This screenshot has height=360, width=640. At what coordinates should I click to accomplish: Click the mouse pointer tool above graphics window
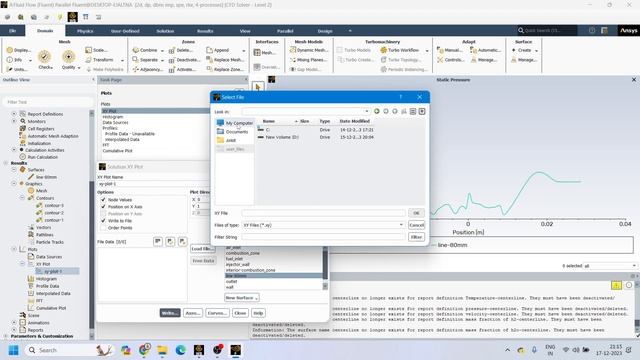(x=258, y=87)
